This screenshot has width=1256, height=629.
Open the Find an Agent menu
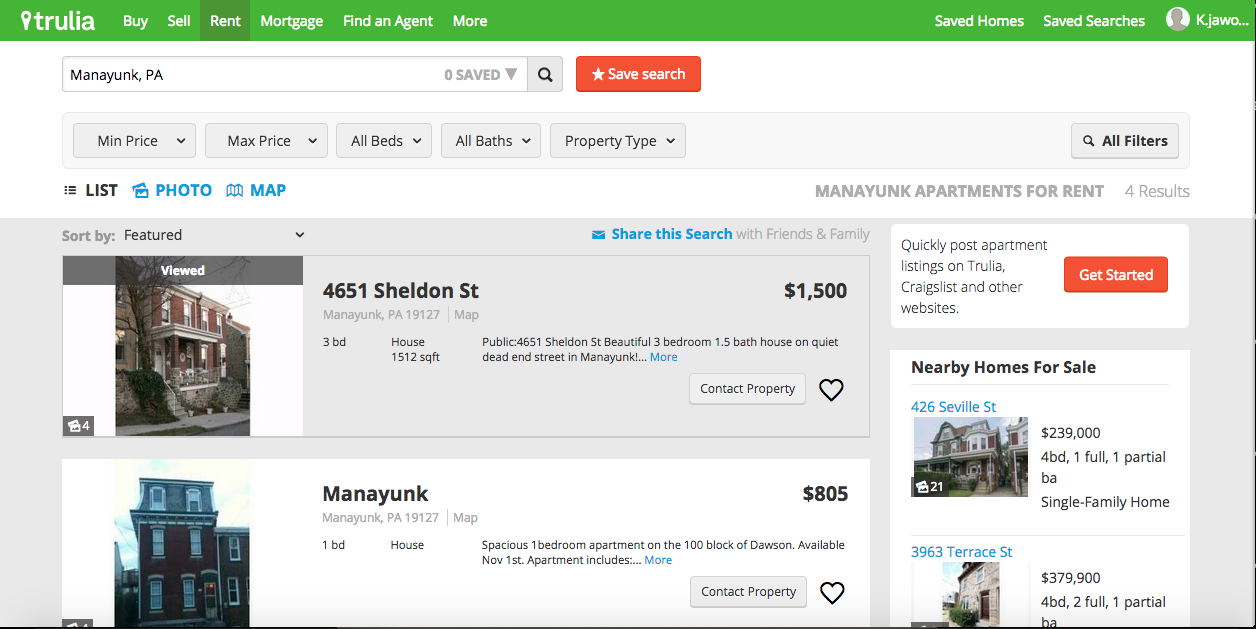388,20
